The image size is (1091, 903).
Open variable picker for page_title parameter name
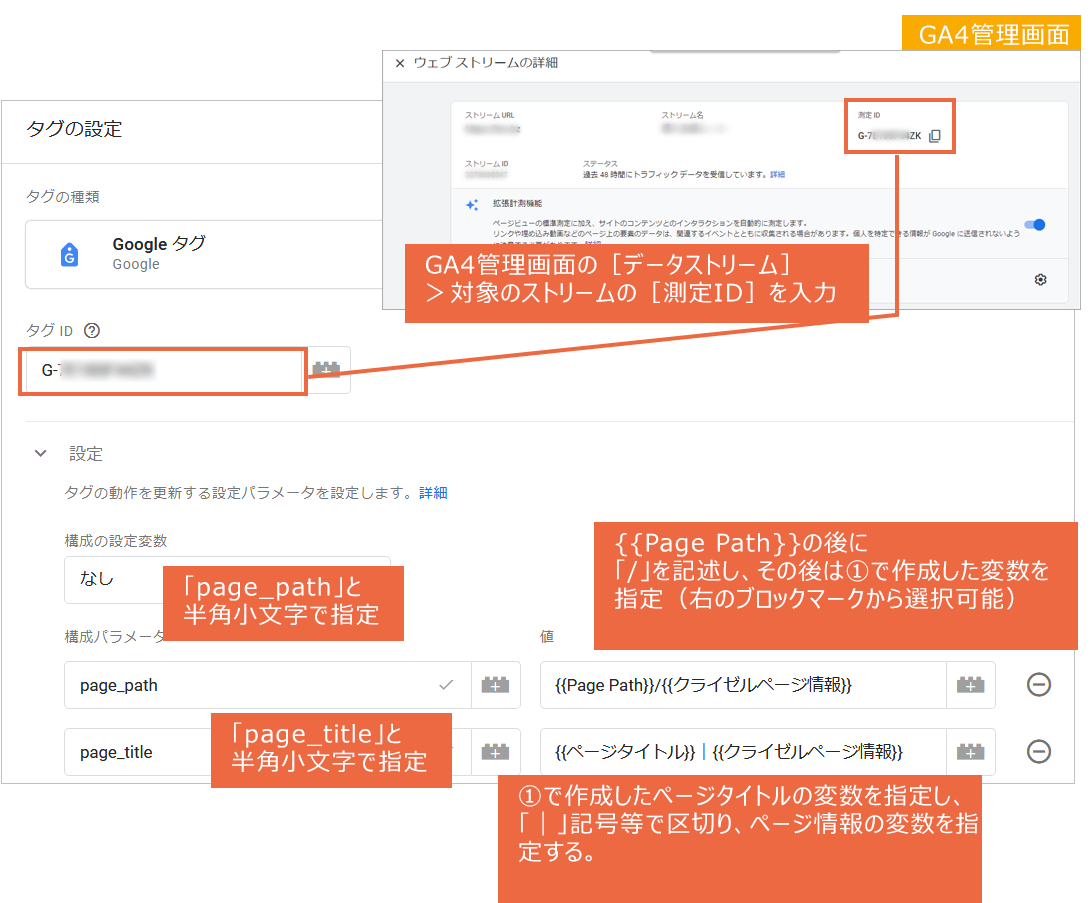495,752
